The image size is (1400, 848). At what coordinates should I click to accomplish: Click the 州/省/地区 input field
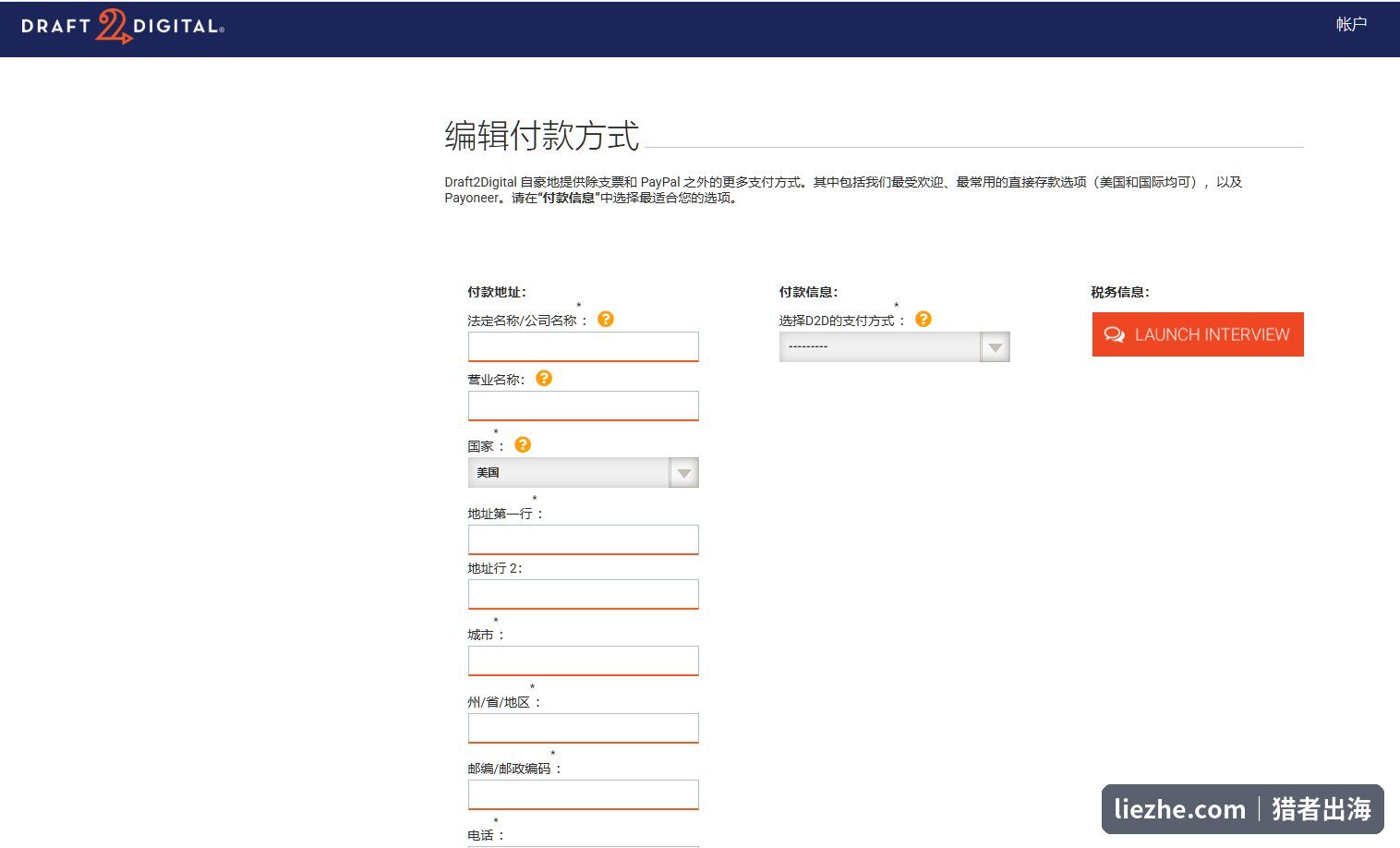click(x=584, y=728)
